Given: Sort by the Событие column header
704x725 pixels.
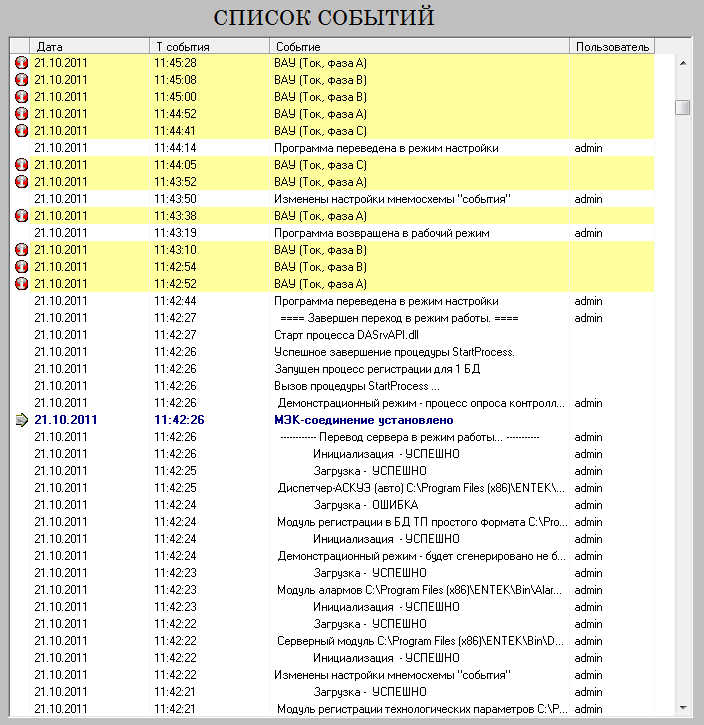Looking at the screenshot, I should coord(419,46).
